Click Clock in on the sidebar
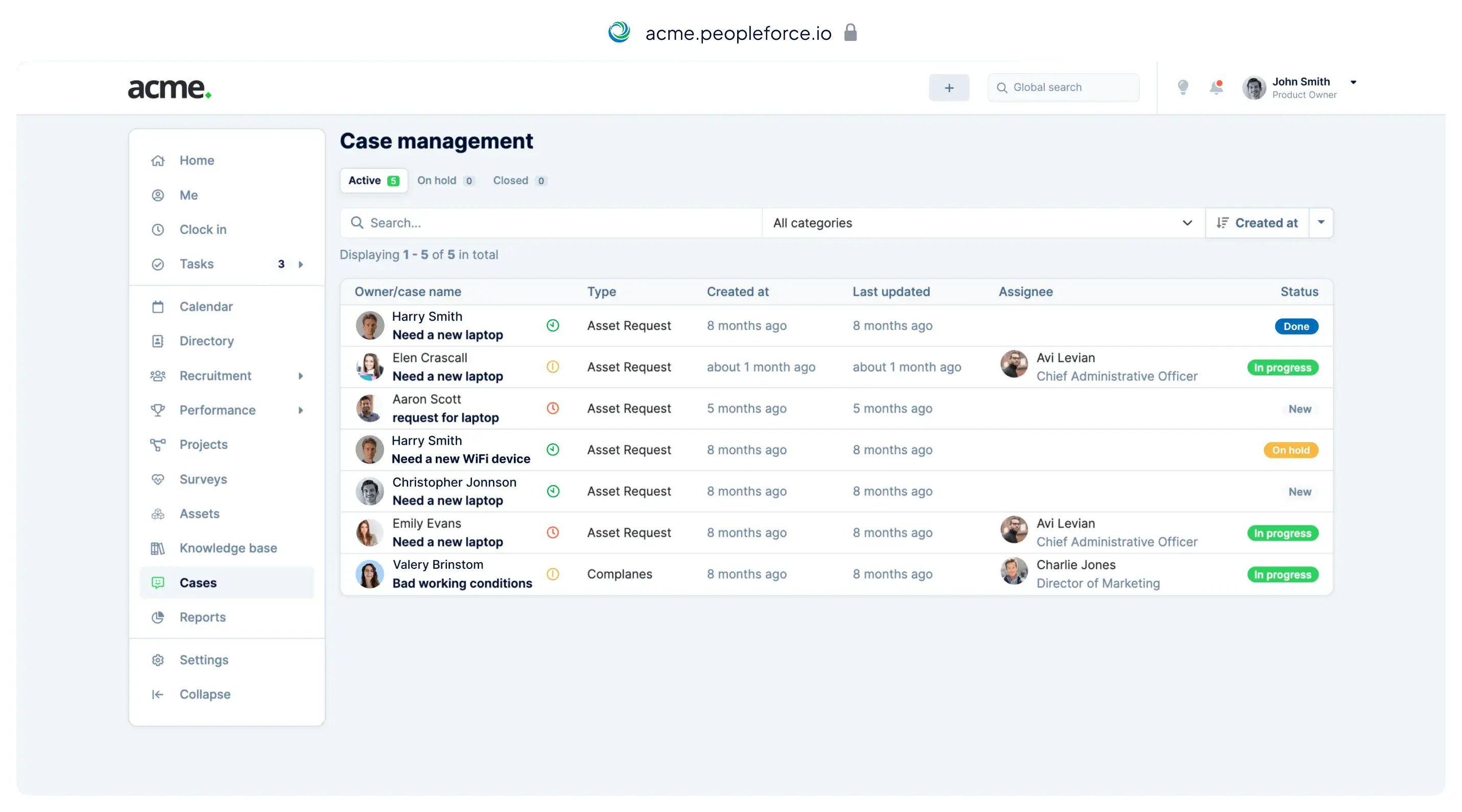 click(x=203, y=229)
